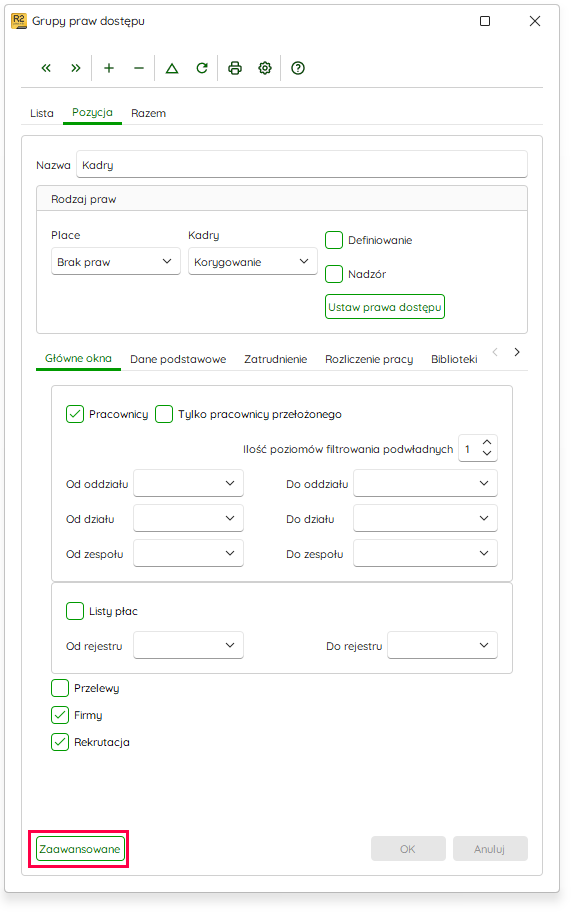
Task: Enable the Definiowanie checkbox
Action: click(x=334, y=240)
